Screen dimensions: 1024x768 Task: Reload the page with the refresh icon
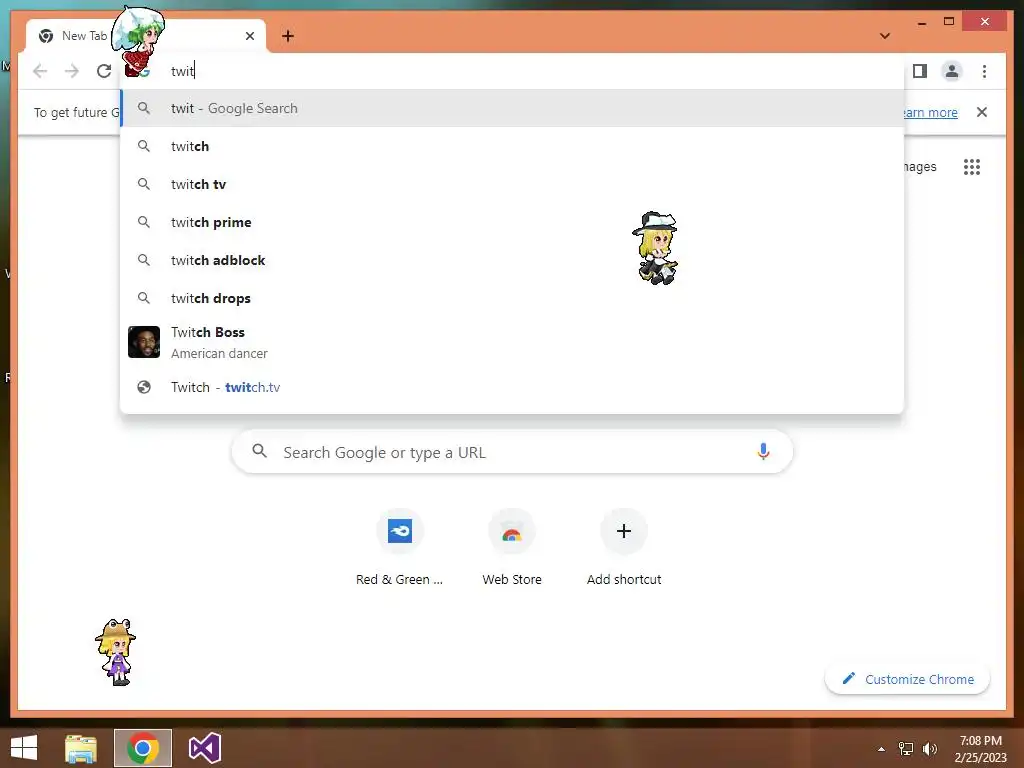coord(104,71)
